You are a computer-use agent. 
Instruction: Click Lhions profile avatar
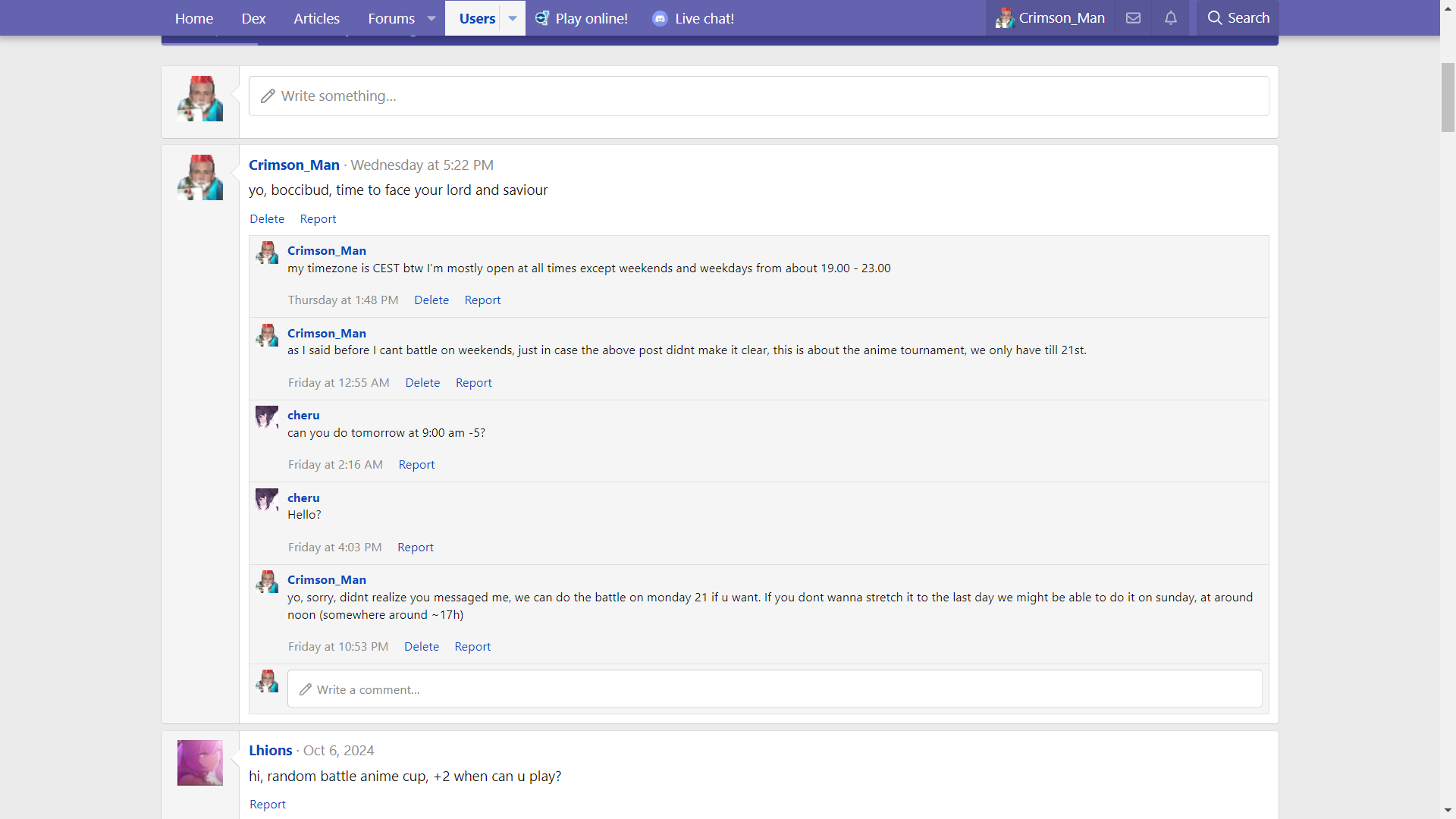[x=200, y=763]
